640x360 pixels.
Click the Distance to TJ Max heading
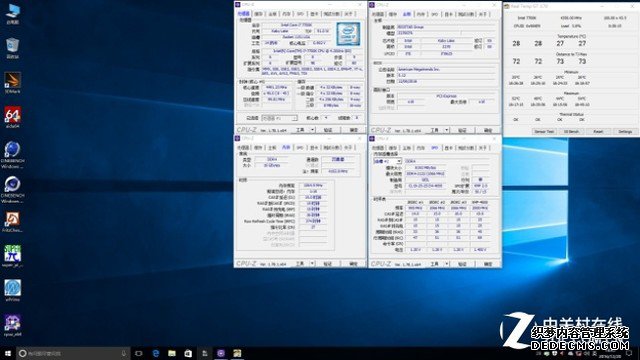point(571,54)
